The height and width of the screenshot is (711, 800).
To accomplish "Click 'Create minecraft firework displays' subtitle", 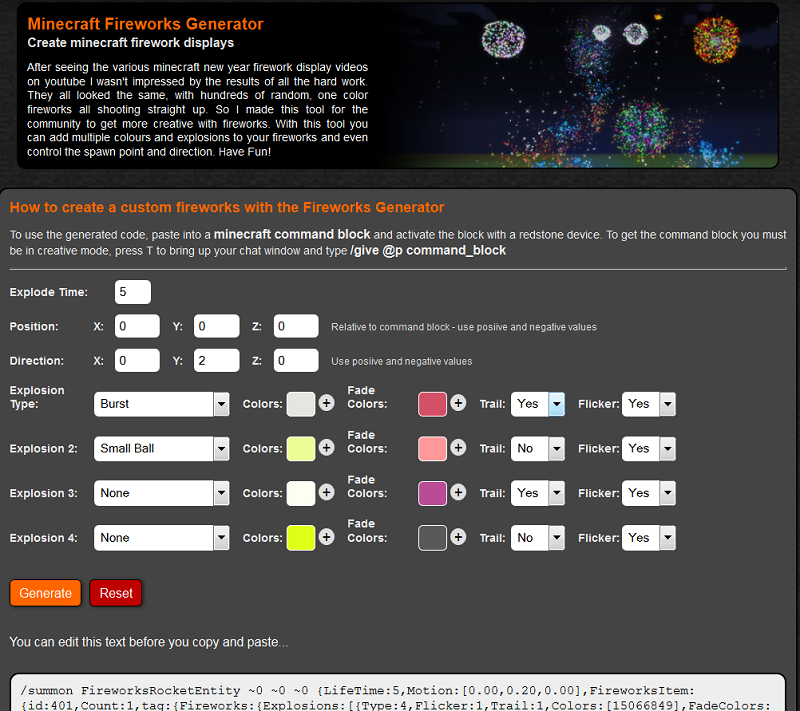I will (x=131, y=43).
